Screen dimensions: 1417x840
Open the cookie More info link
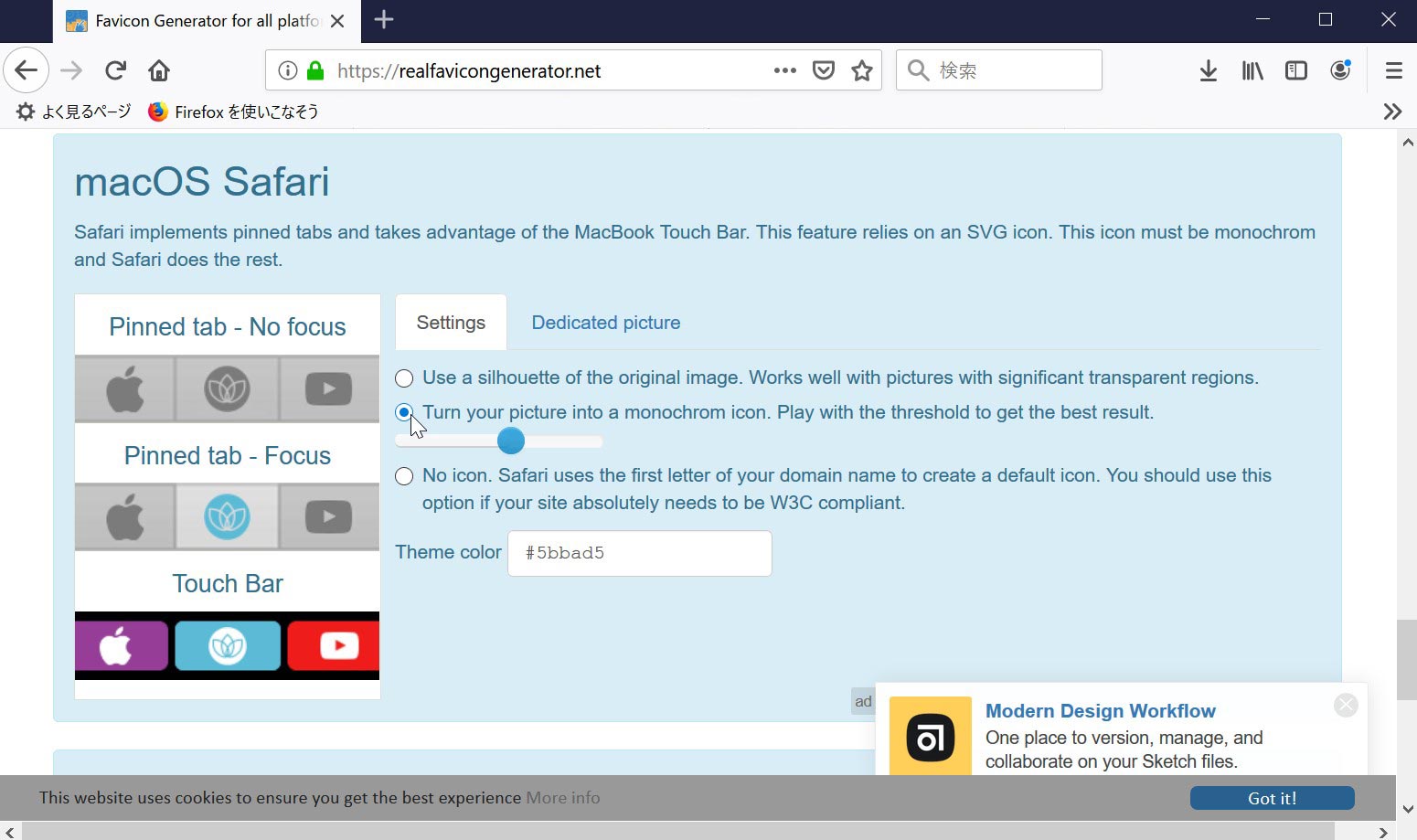[x=563, y=798]
